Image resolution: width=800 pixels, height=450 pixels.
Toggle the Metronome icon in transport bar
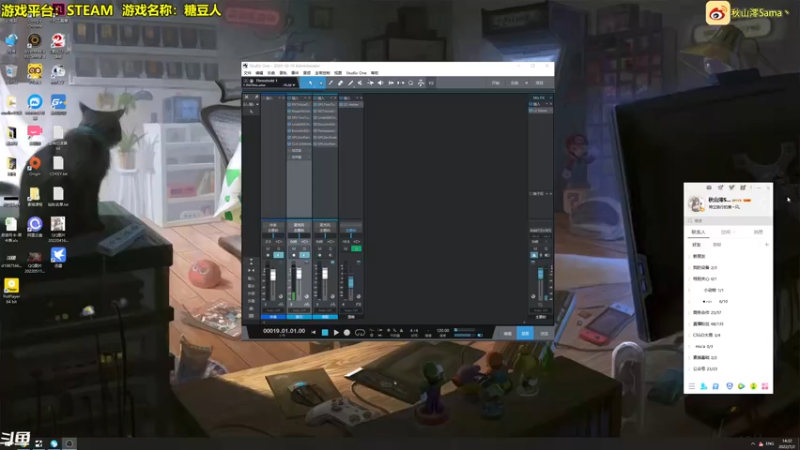pos(402,331)
